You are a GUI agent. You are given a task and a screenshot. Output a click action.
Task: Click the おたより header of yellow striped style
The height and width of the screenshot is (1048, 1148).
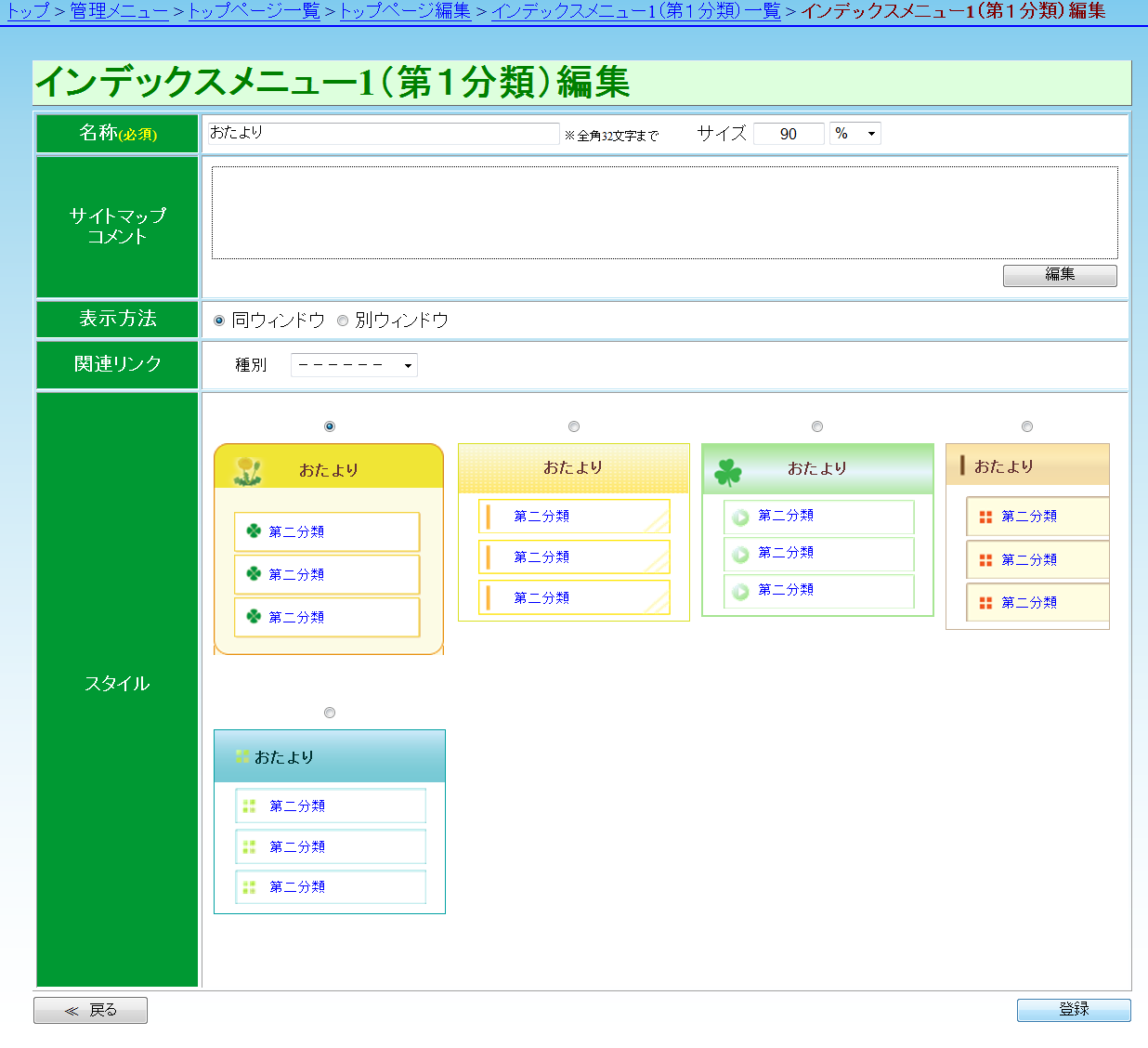pos(573,467)
